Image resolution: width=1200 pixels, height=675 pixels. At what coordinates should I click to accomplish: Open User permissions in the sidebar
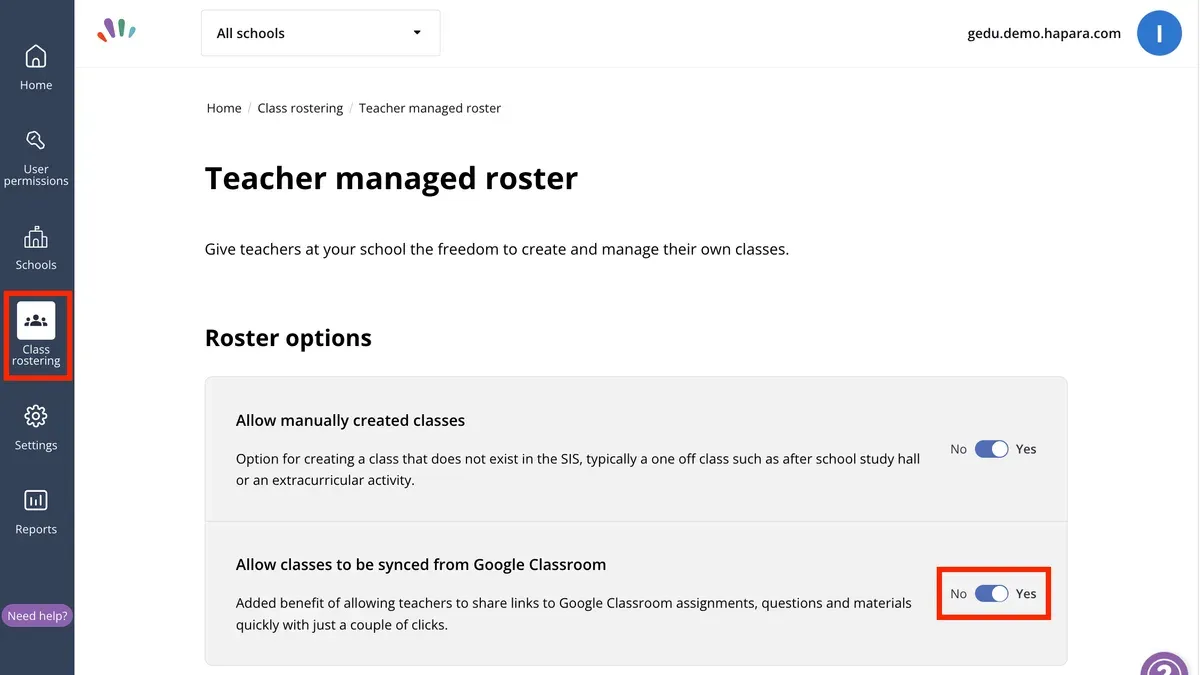point(36,158)
